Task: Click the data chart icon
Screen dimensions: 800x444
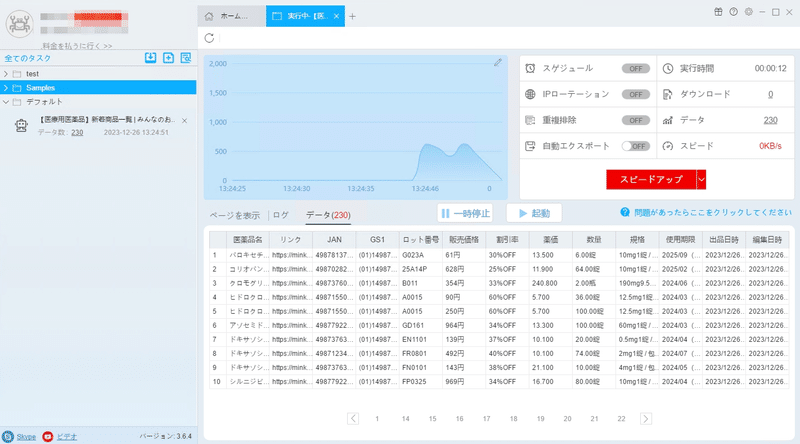Action: coord(667,120)
